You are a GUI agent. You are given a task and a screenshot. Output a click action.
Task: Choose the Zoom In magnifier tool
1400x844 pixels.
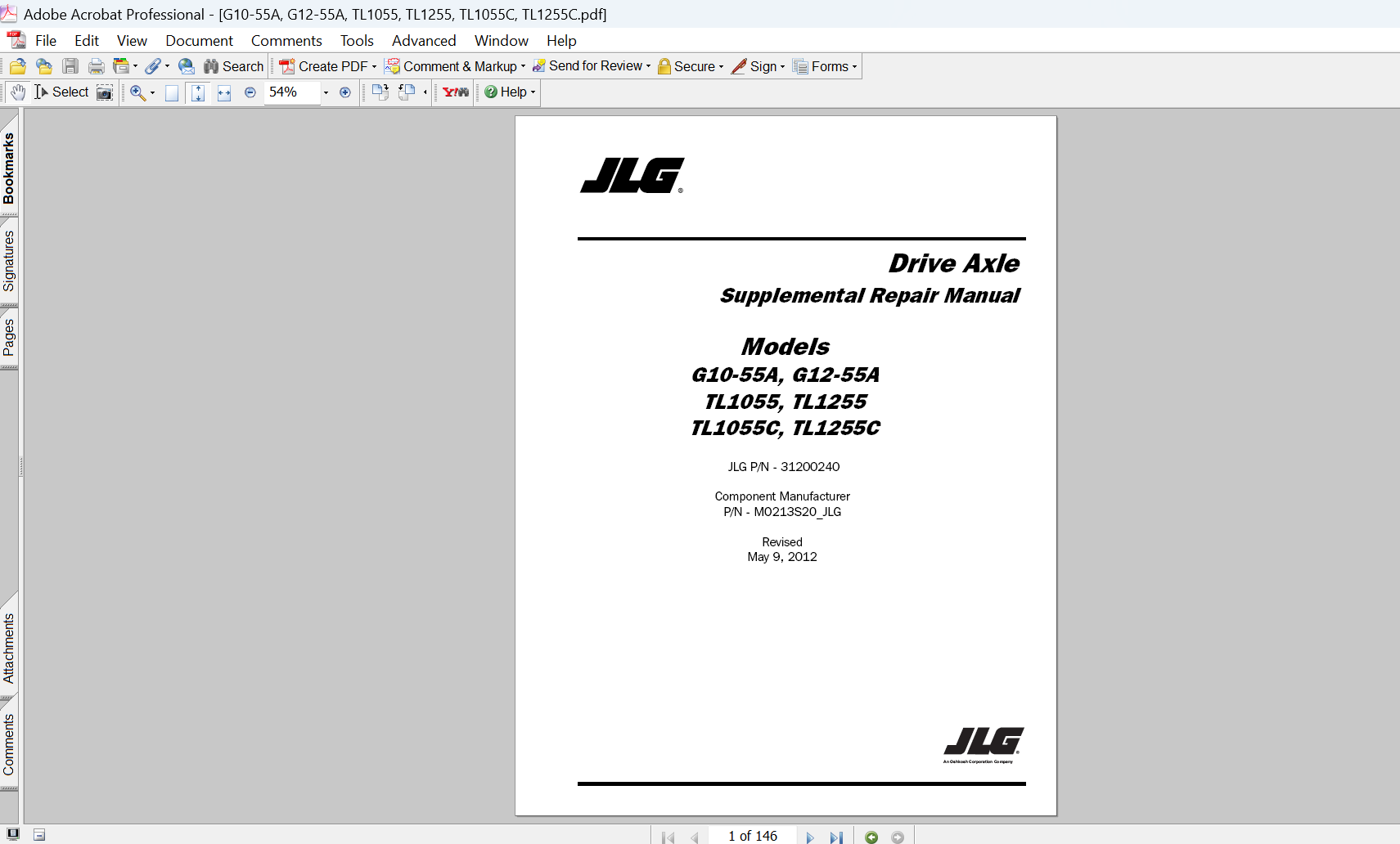137,92
